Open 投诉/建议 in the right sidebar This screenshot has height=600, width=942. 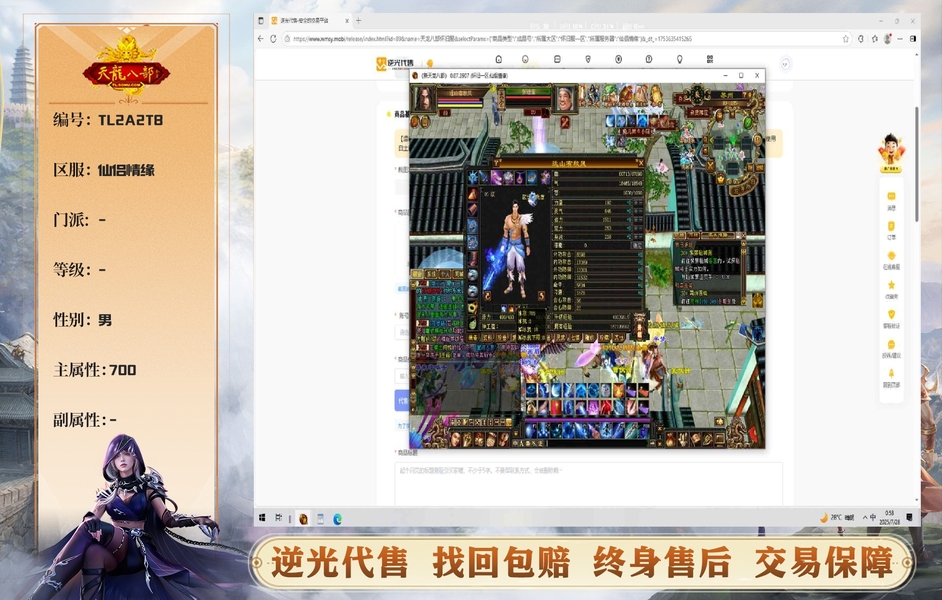point(892,348)
